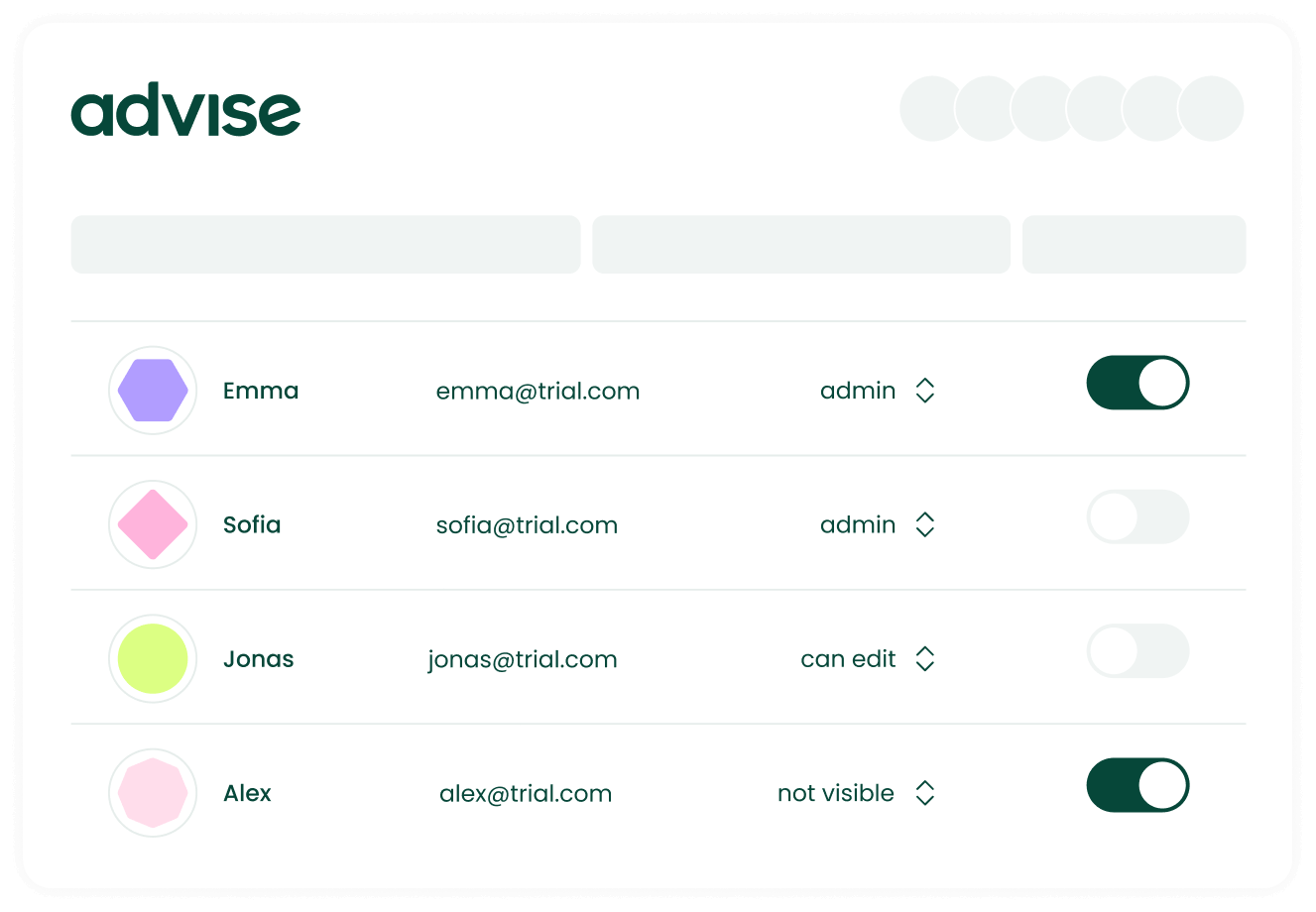Change Jonas's can edit permission dropdown
The height and width of the screenshot is (912, 1316).
point(924,659)
